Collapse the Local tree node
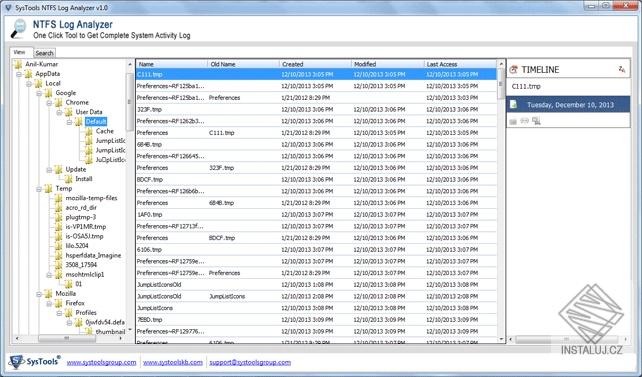This screenshot has height=377, width=642. [x=29, y=84]
